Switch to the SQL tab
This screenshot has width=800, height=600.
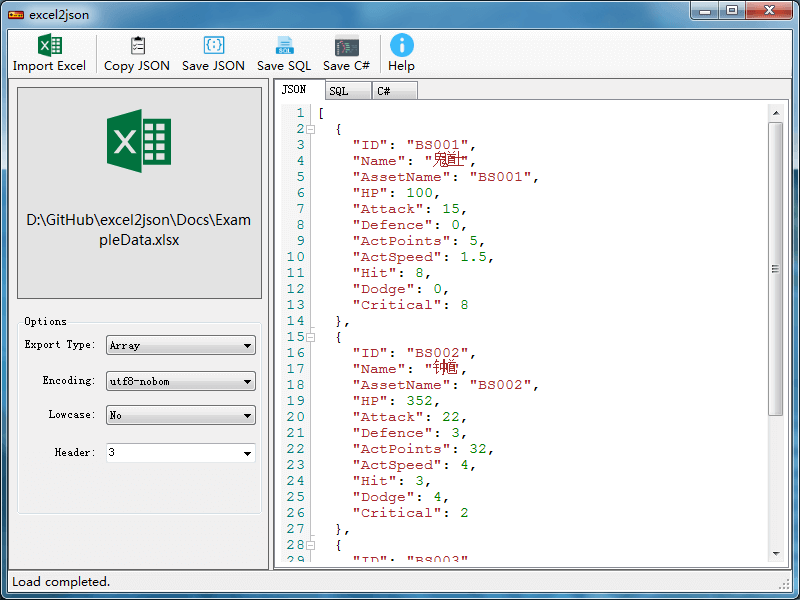(340, 91)
